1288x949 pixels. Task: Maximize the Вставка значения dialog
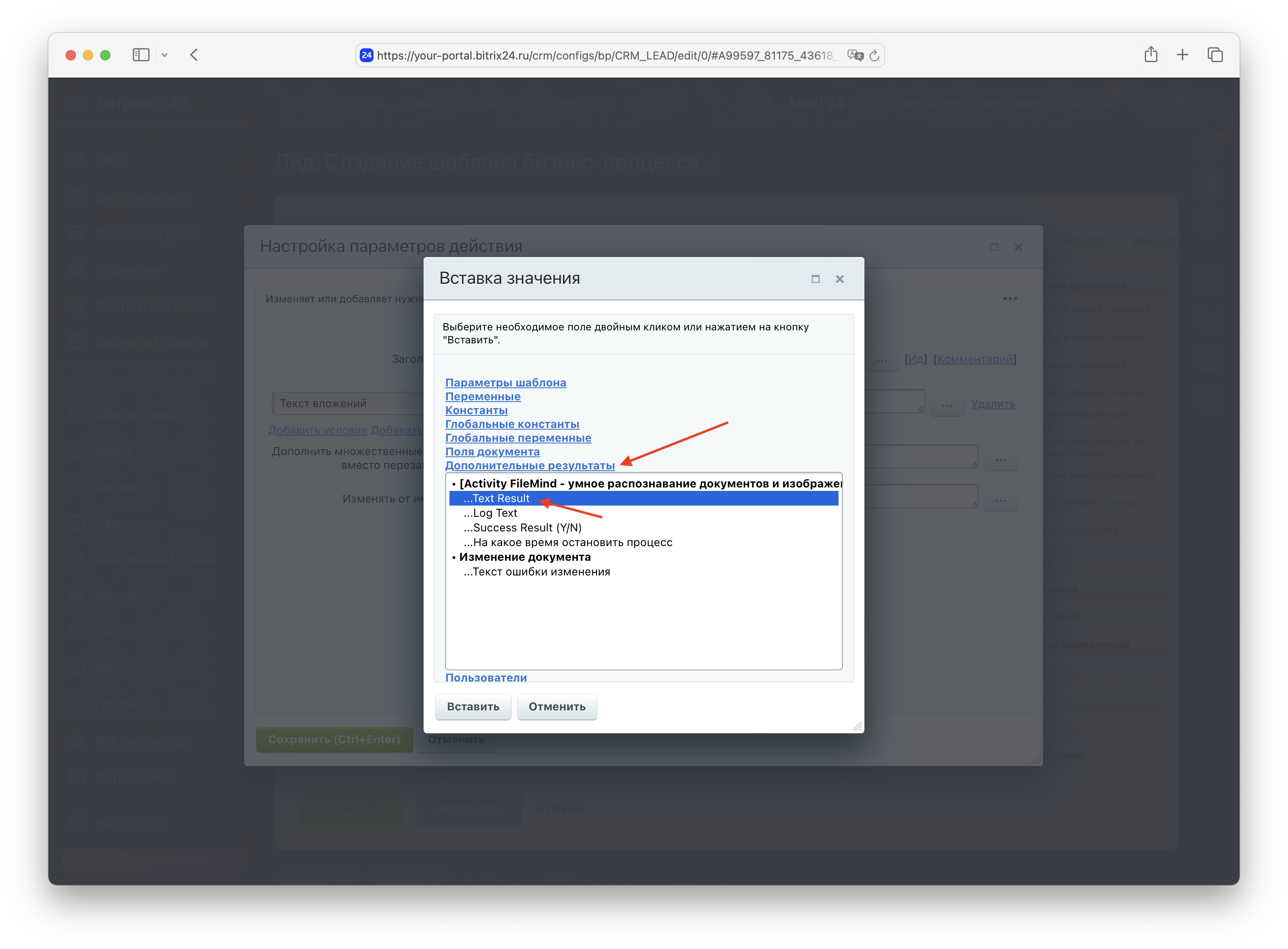(x=815, y=279)
